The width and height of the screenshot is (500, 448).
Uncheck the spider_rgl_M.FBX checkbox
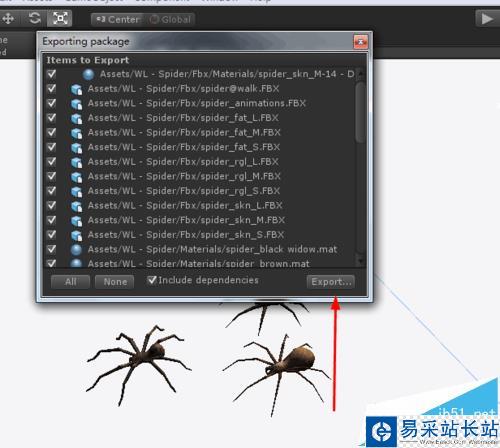[52, 176]
